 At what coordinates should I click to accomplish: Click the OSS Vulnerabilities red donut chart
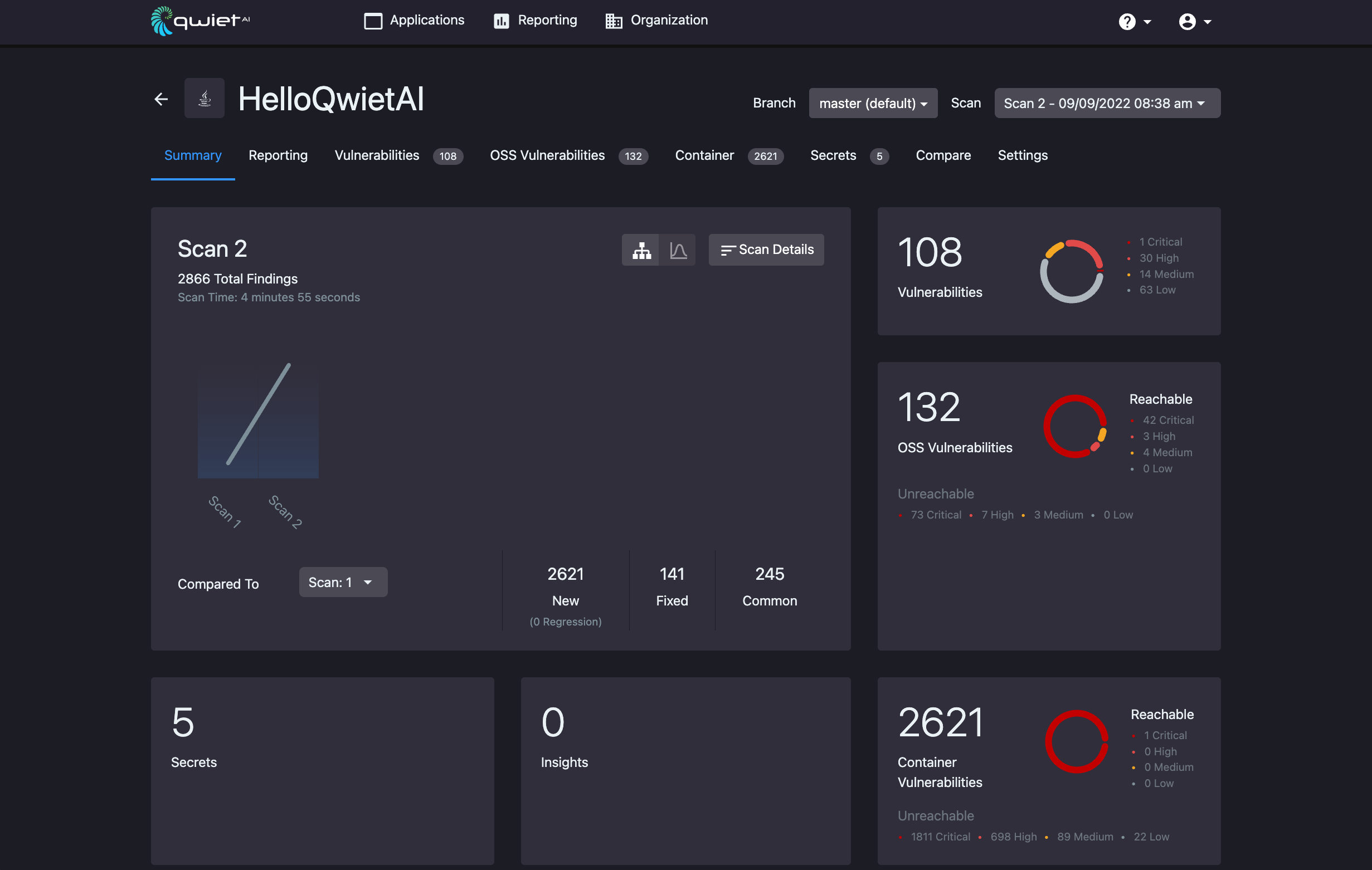1074,427
